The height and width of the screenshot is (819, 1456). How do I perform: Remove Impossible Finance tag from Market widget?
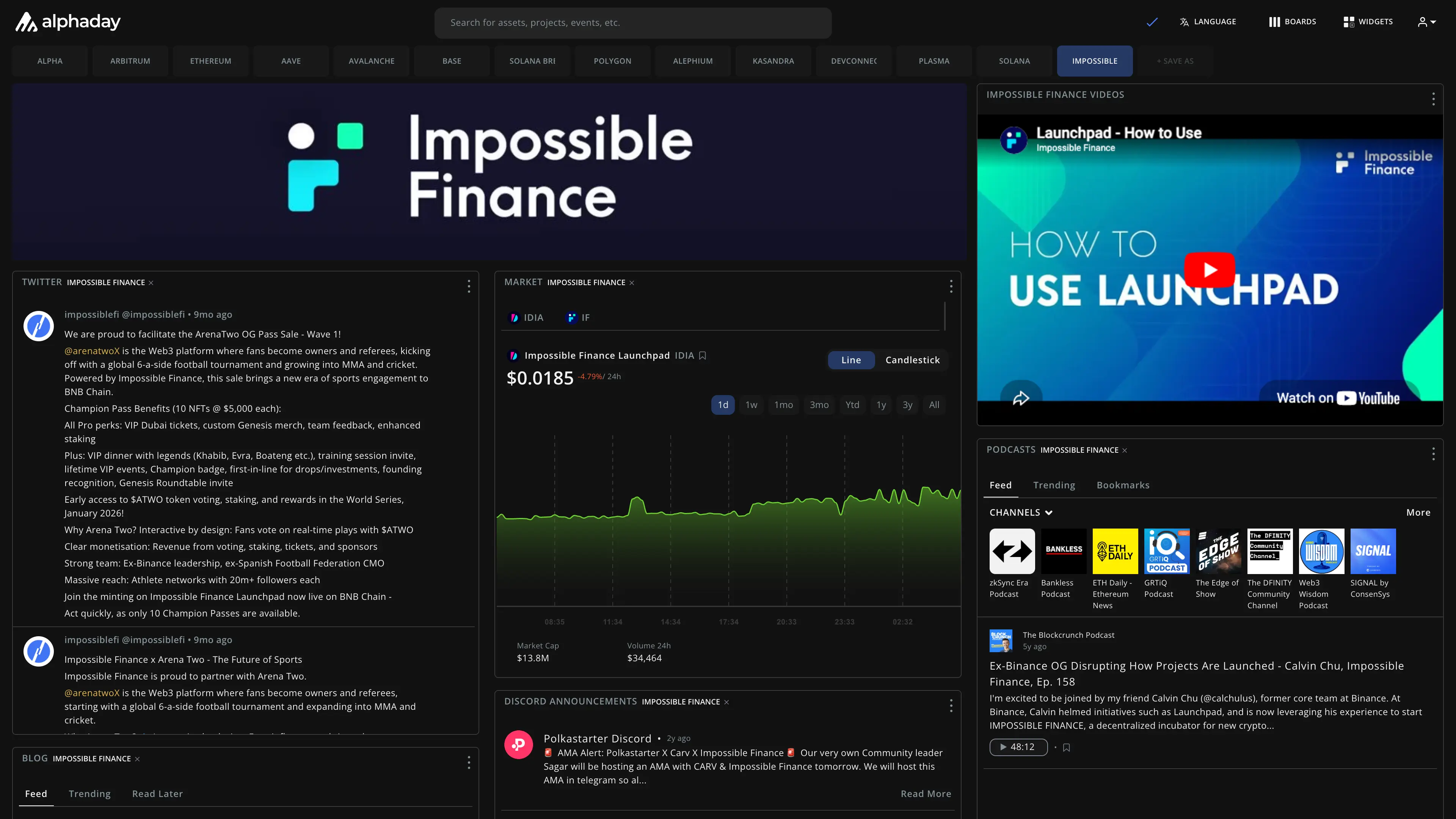(632, 282)
